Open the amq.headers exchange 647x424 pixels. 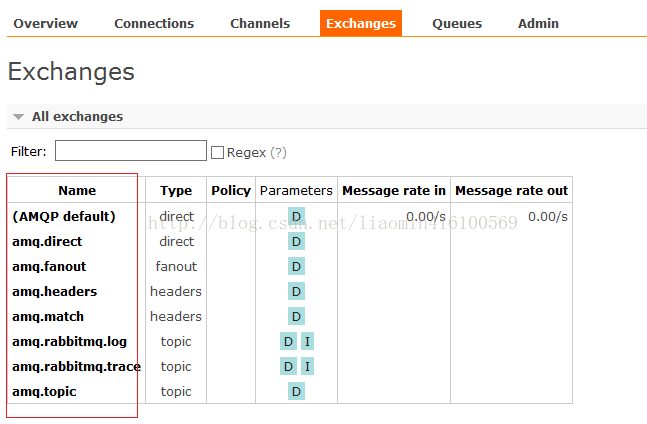coord(54,292)
